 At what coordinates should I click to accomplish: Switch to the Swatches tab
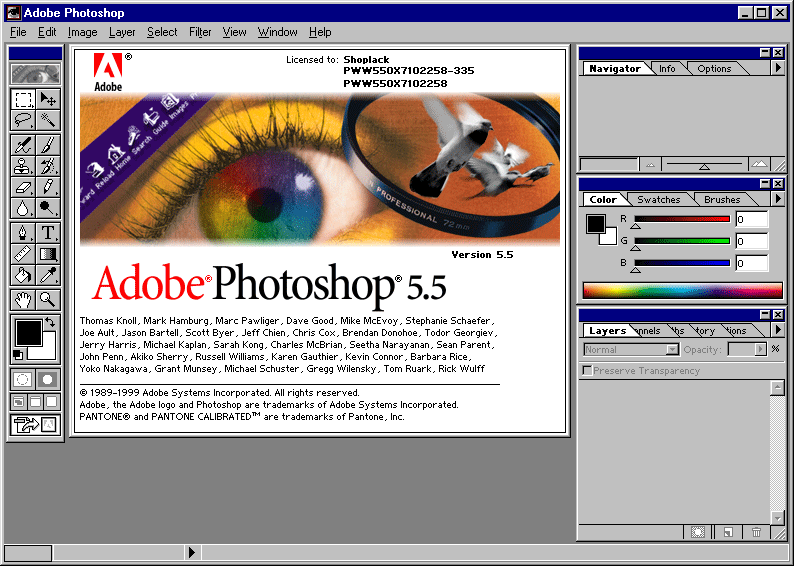658,199
